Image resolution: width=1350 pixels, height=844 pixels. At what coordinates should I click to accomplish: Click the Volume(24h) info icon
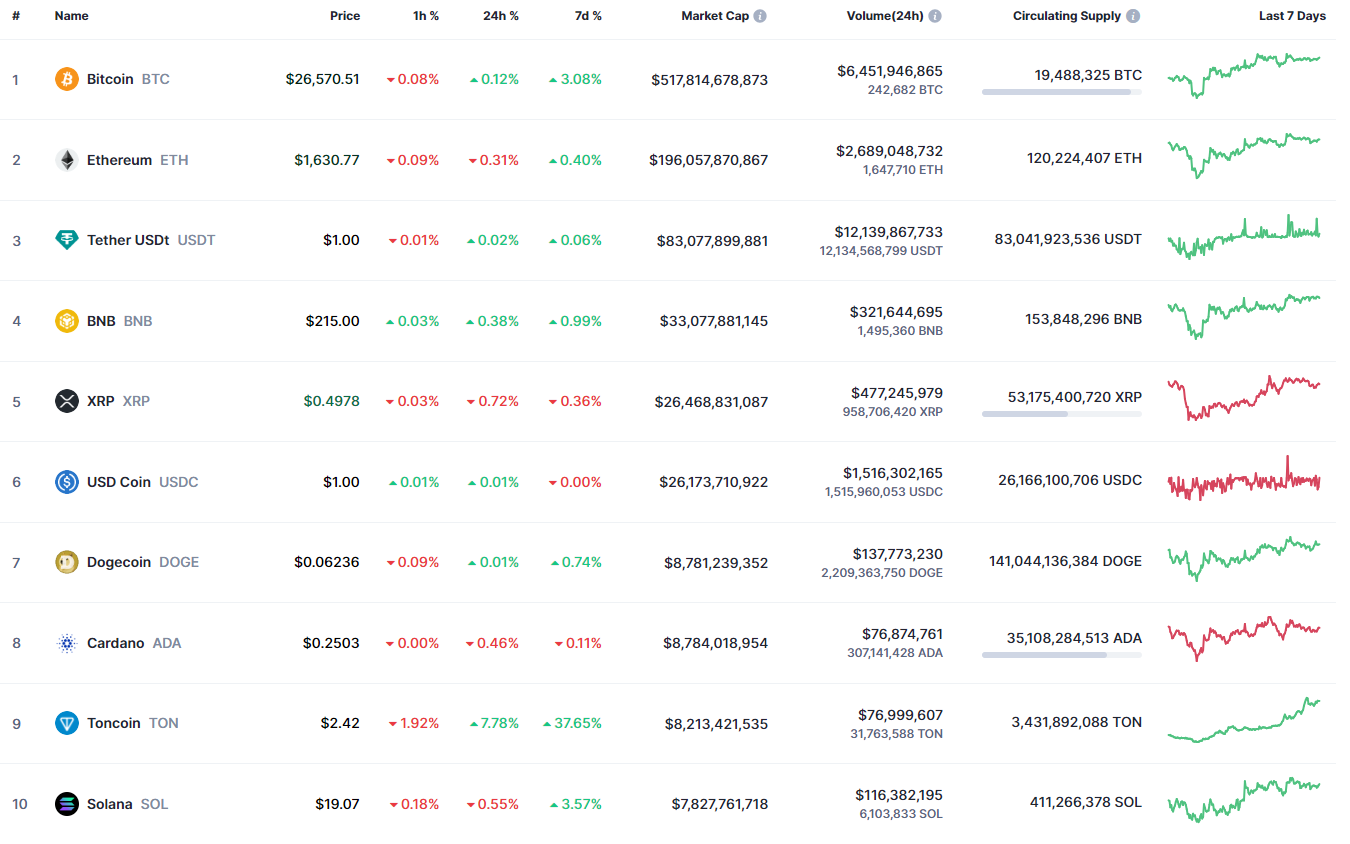pos(934,16)
